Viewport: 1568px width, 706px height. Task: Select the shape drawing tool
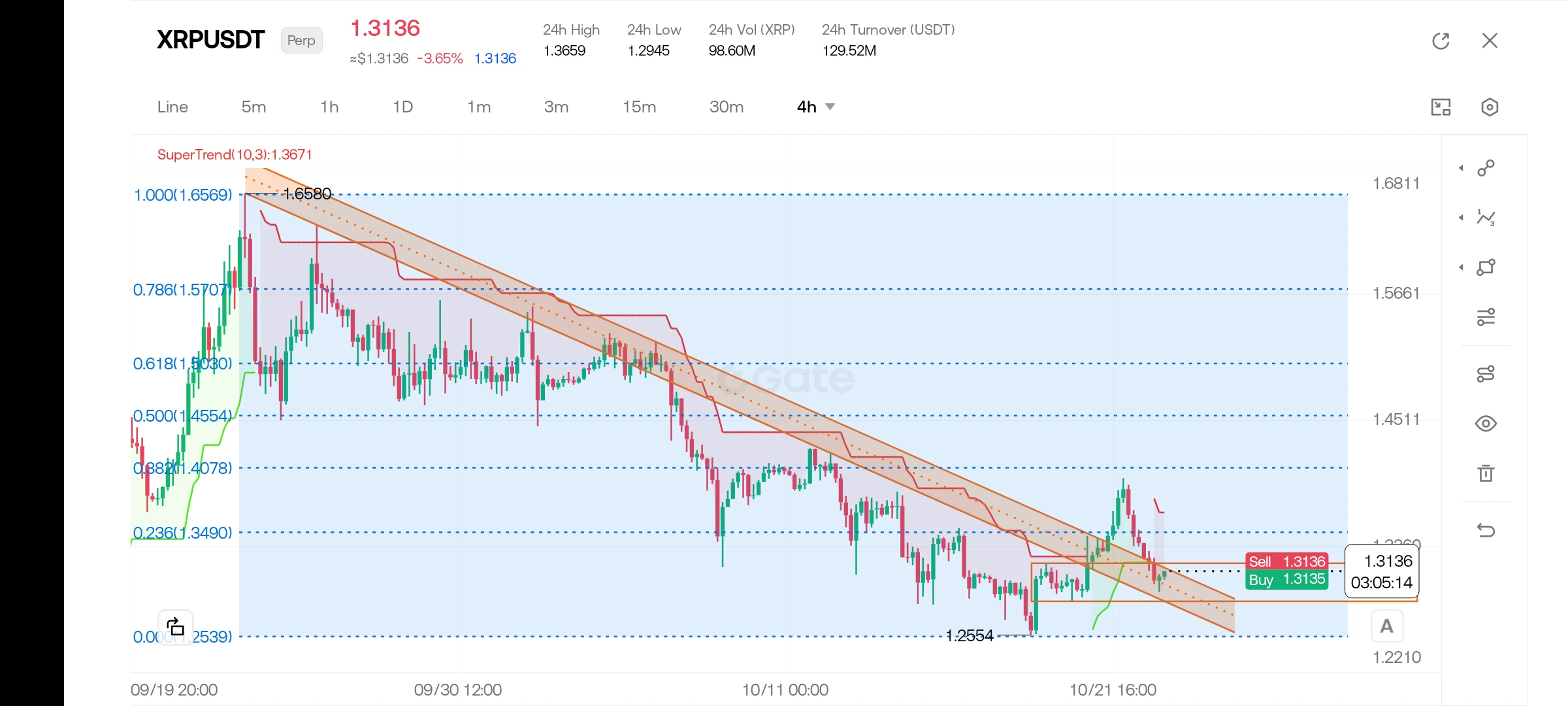[x=1486, y=267]
